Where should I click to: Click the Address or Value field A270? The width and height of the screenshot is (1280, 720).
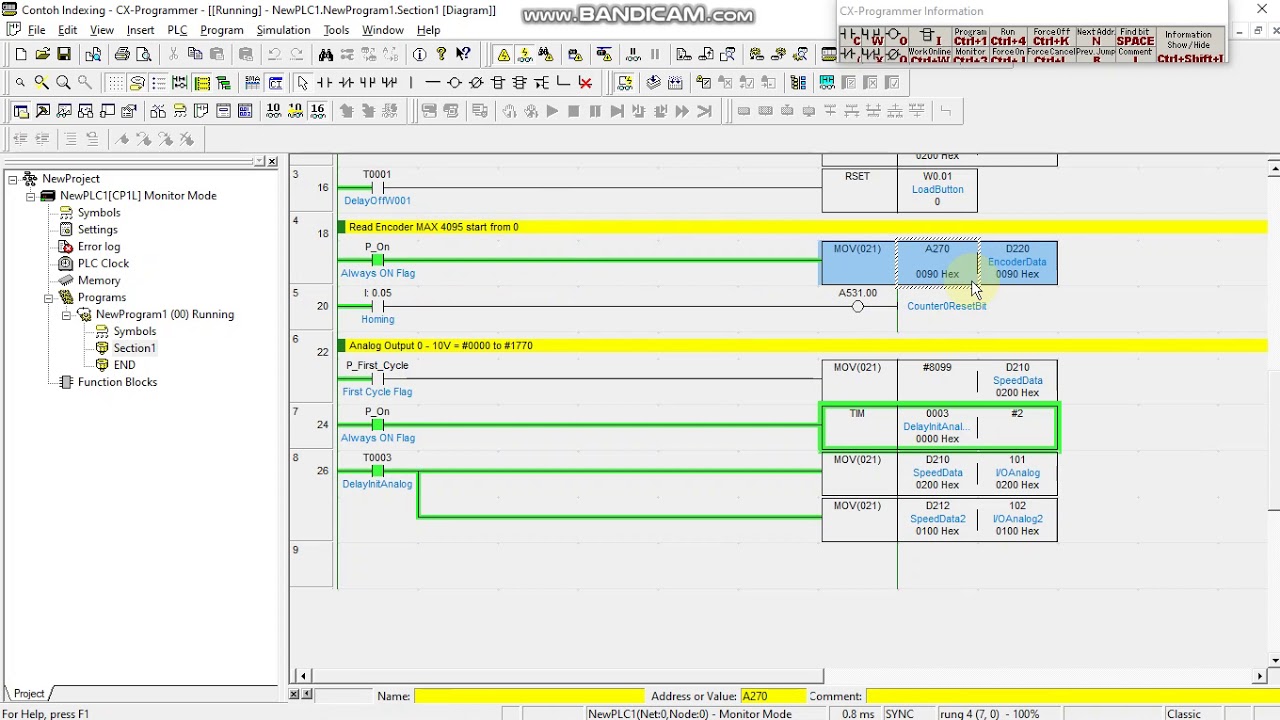772,696
